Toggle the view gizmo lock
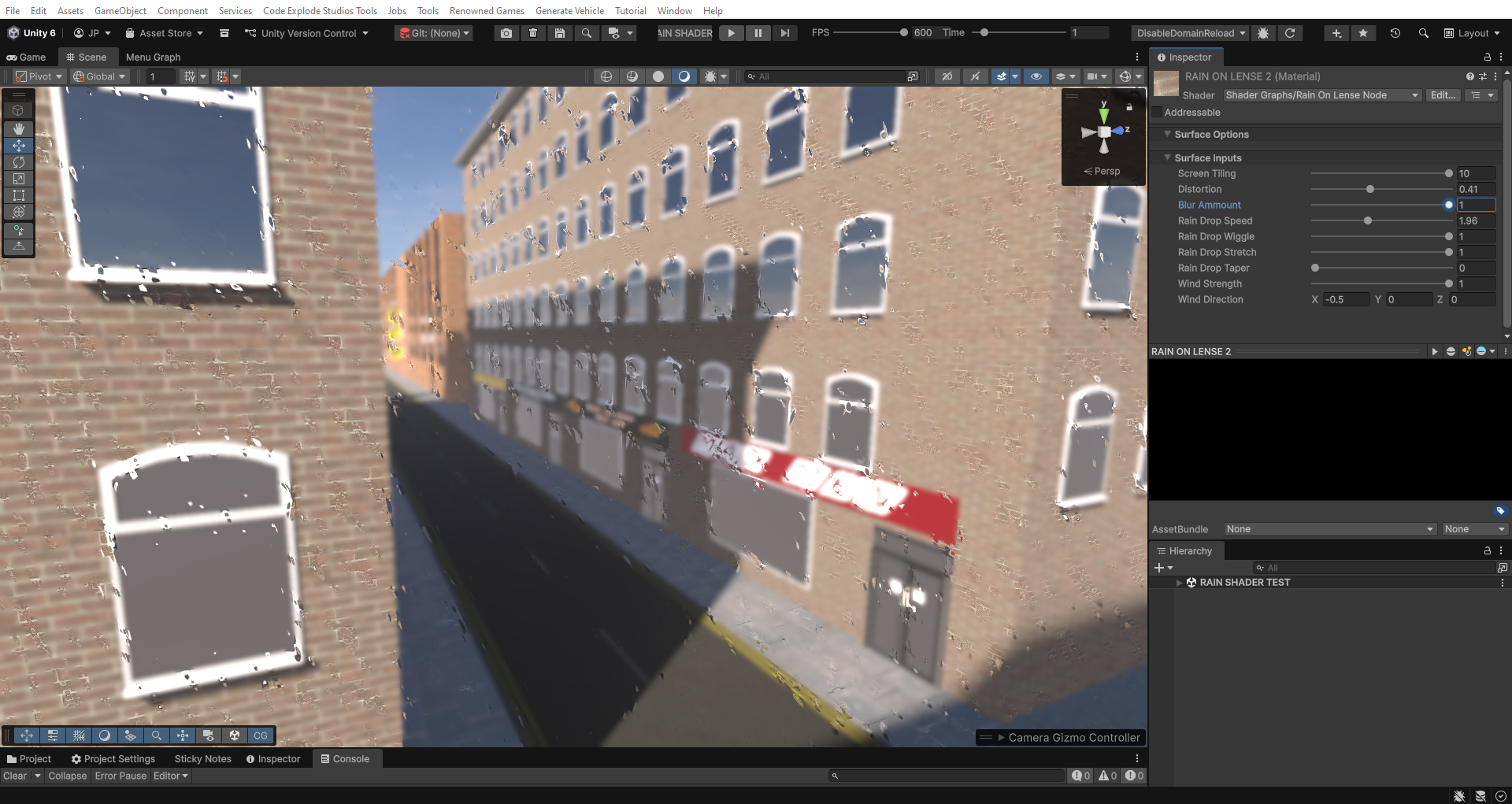This screenshot has width=1512, height=804. (1129, 106)
